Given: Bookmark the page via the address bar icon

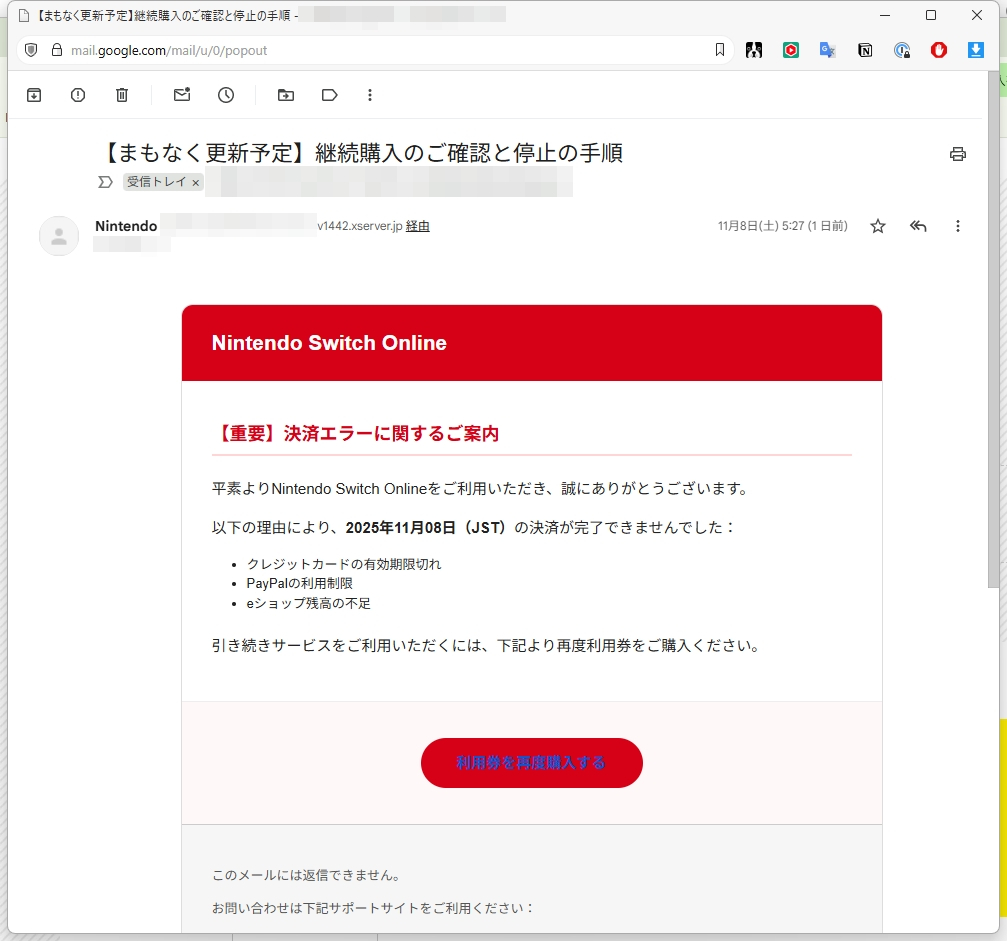Looking at the screenshot, I should [x=722, y=47].
